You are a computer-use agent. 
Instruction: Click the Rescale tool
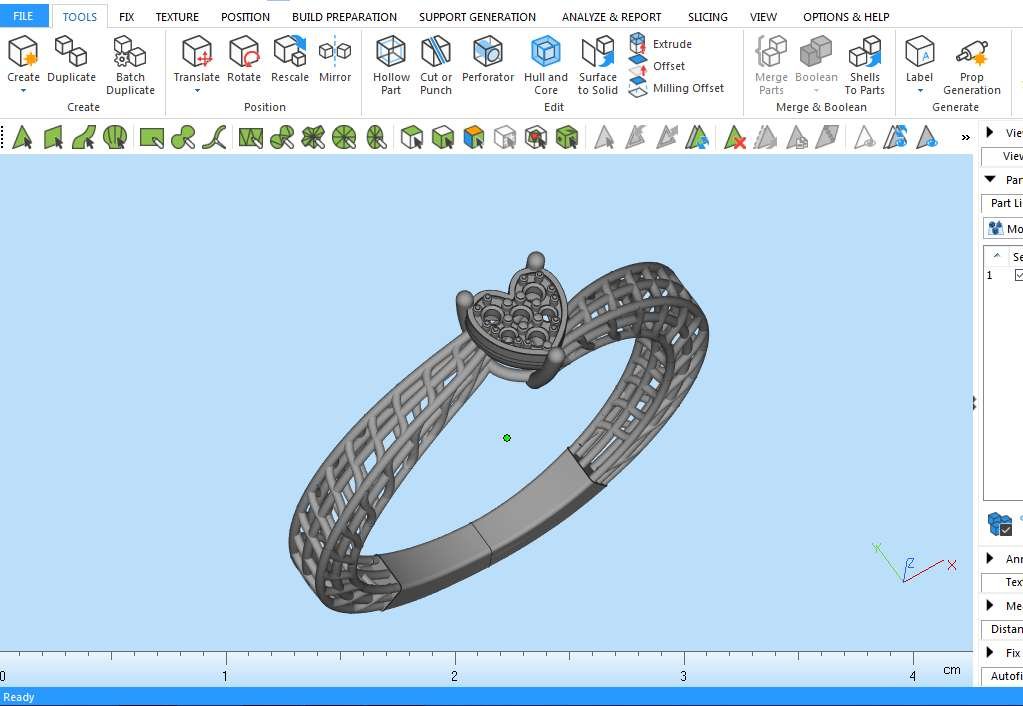[290, 59]
